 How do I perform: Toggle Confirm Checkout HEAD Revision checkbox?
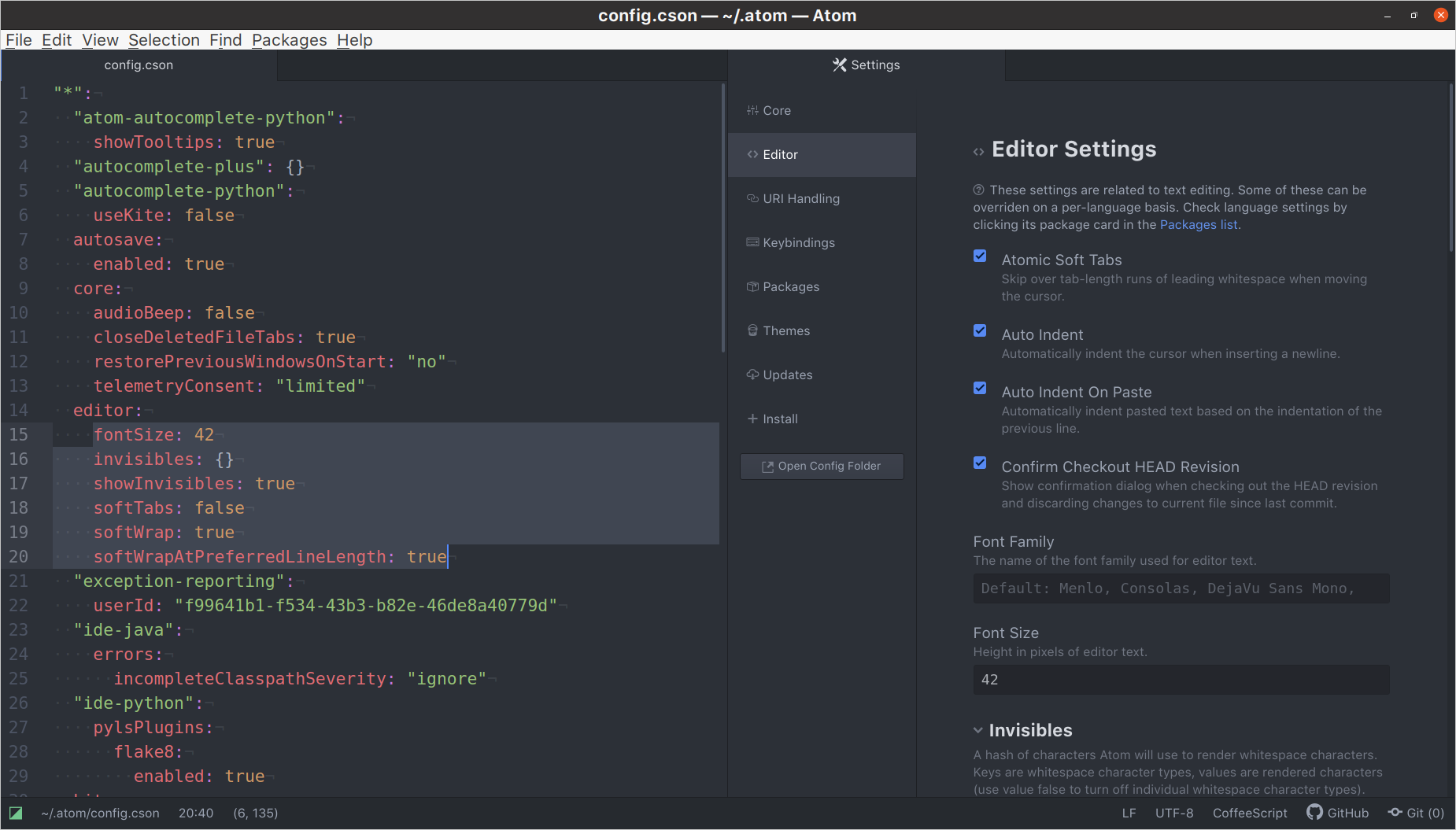[980, 463]
